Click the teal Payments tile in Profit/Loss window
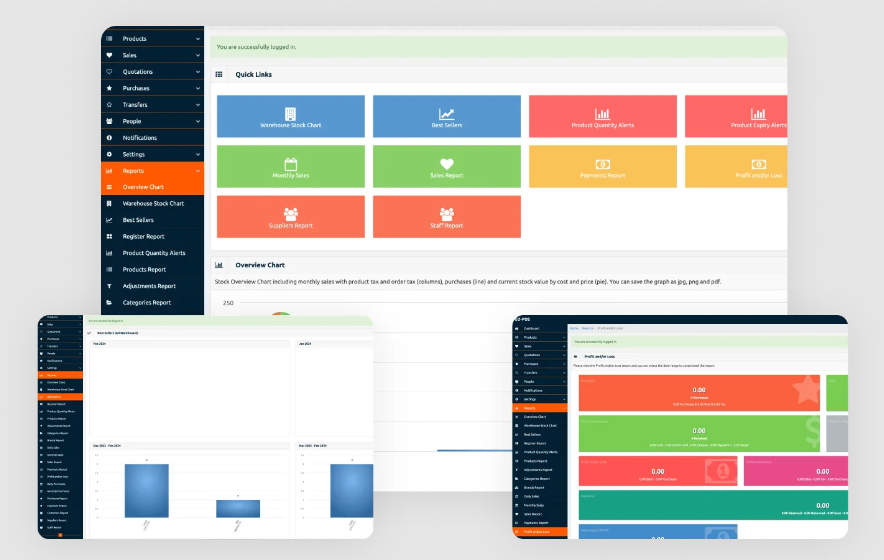This screenshot has height=560, width=884. coord(713,505)
